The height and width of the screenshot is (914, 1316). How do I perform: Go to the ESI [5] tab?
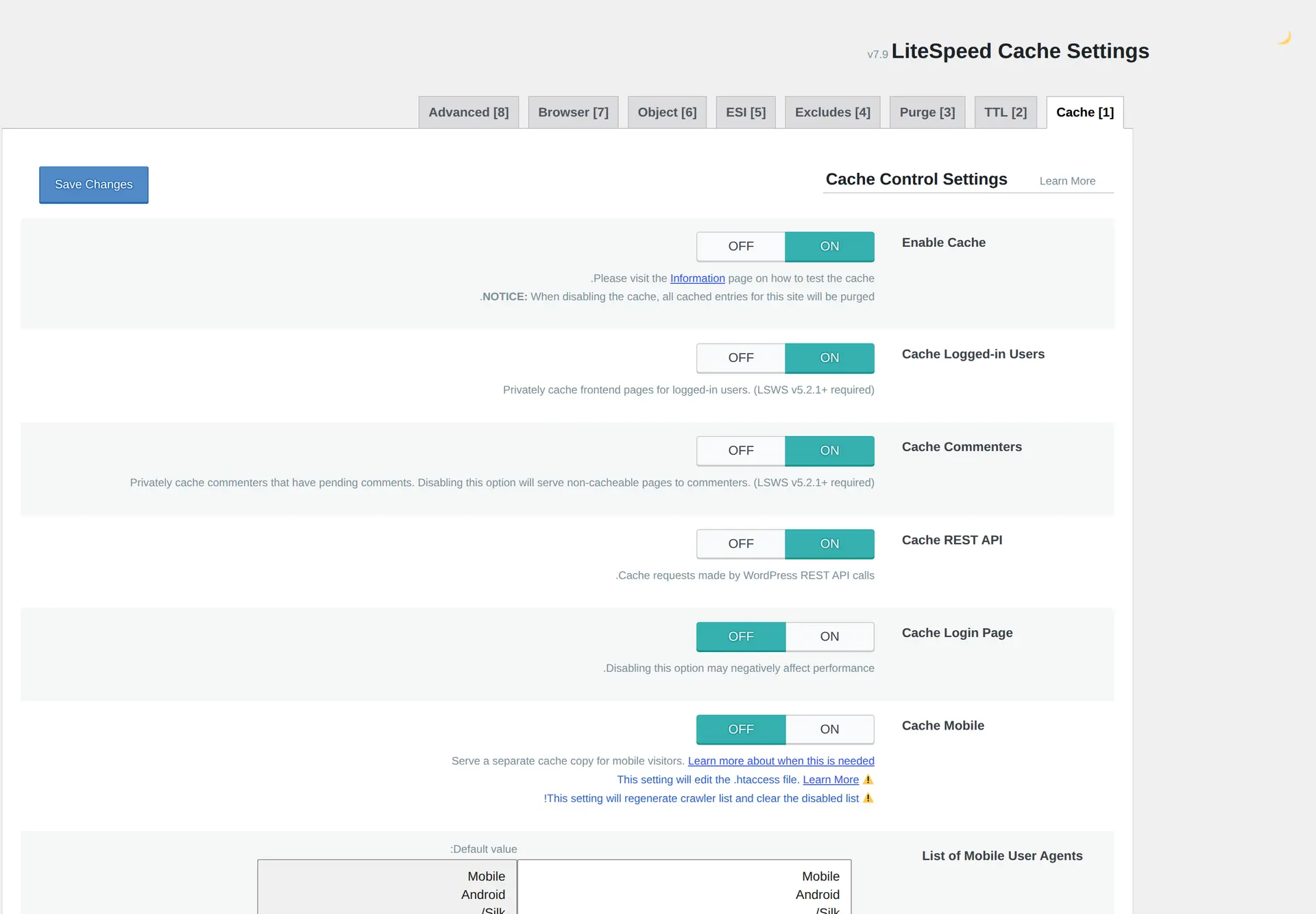(746, 112)
